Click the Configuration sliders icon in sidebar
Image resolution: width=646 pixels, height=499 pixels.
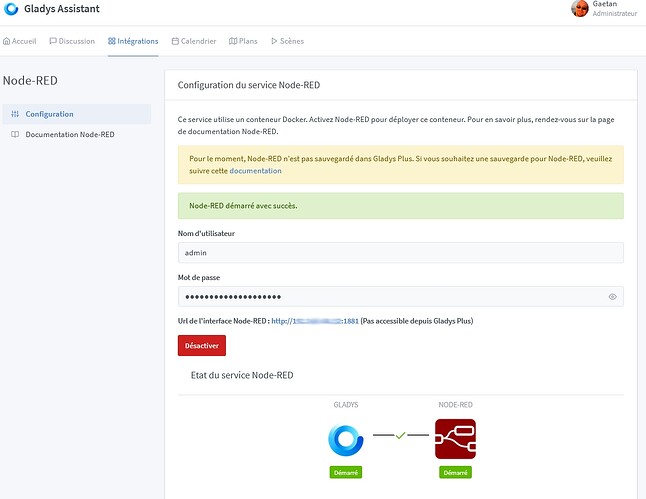pyautogui.click(x=14, y=114)
